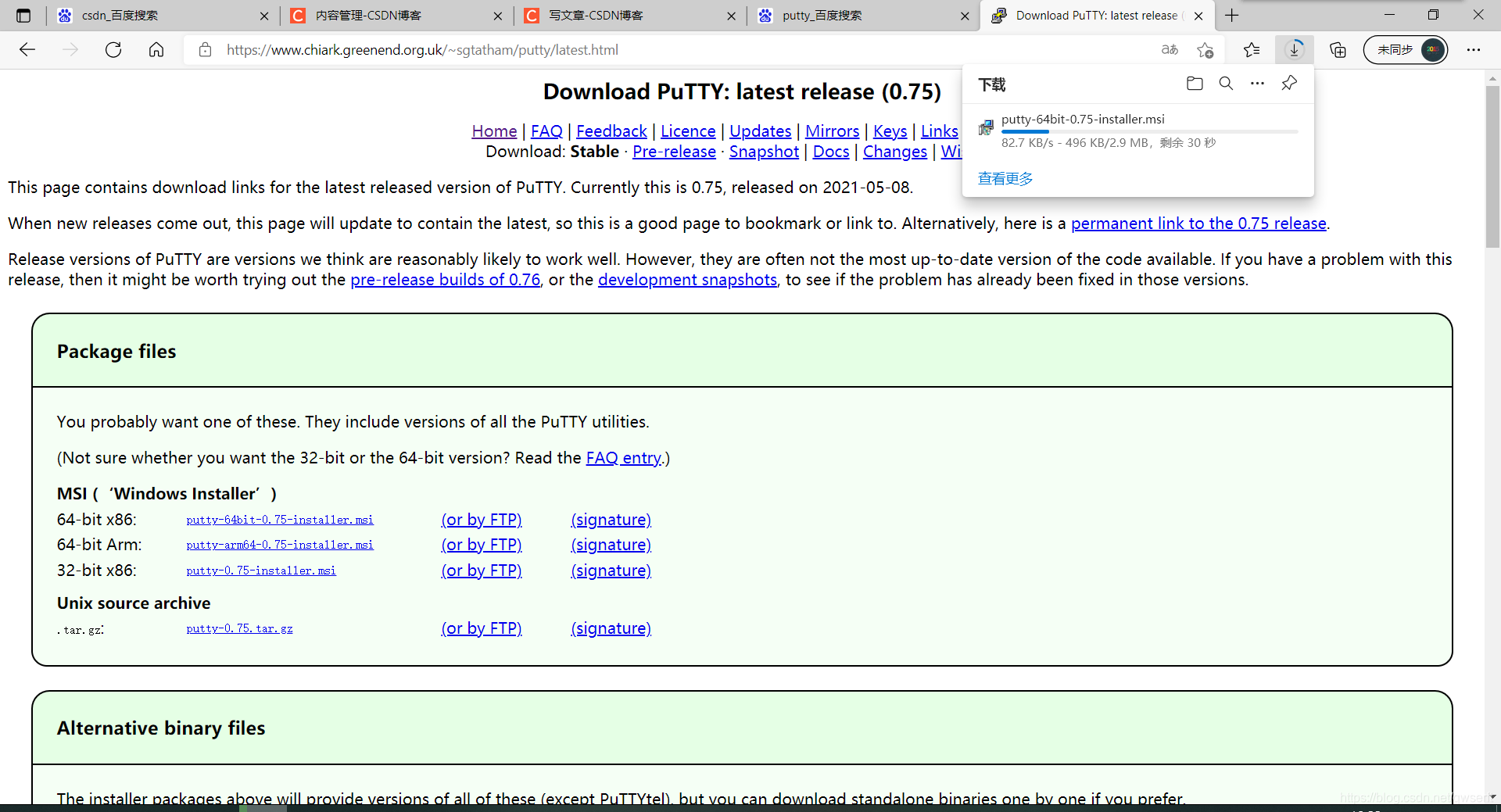
Task: Pin the downloads panel
Action: (1289, 84)
